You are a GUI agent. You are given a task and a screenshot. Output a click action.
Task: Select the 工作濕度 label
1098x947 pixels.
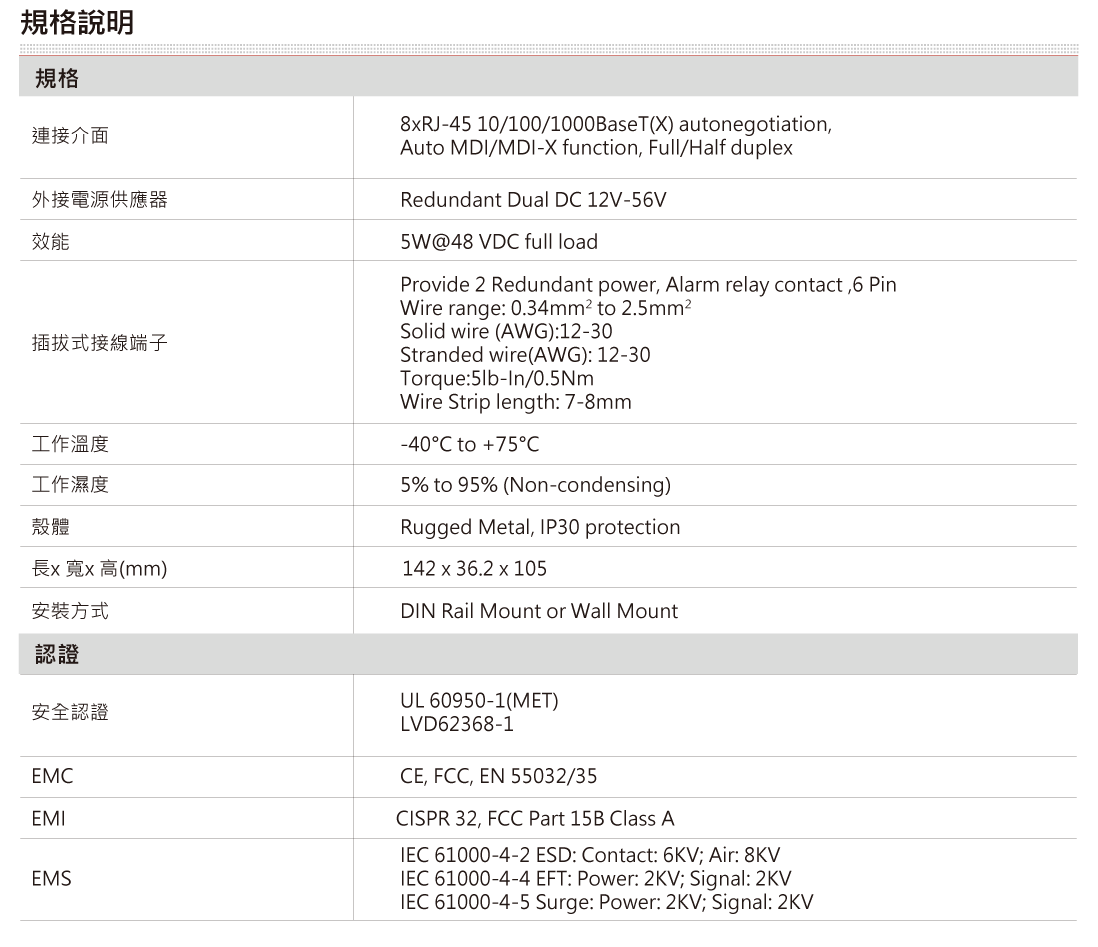[x=69, y=485]
